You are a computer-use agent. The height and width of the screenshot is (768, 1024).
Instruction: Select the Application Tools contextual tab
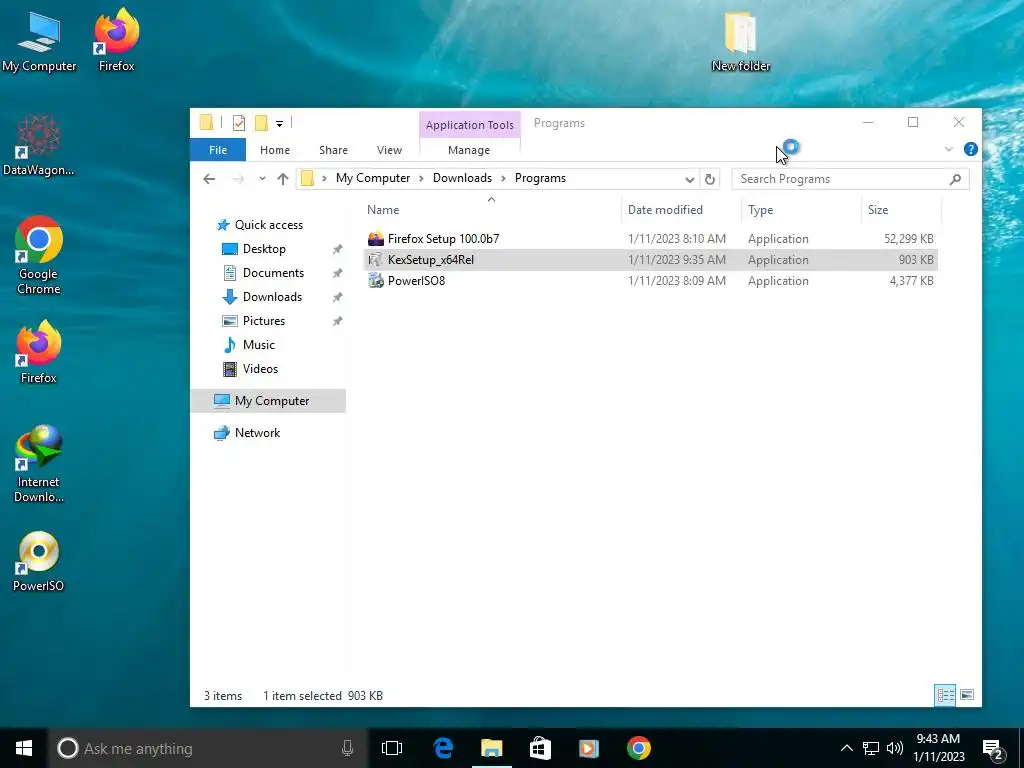click(470, 125)
